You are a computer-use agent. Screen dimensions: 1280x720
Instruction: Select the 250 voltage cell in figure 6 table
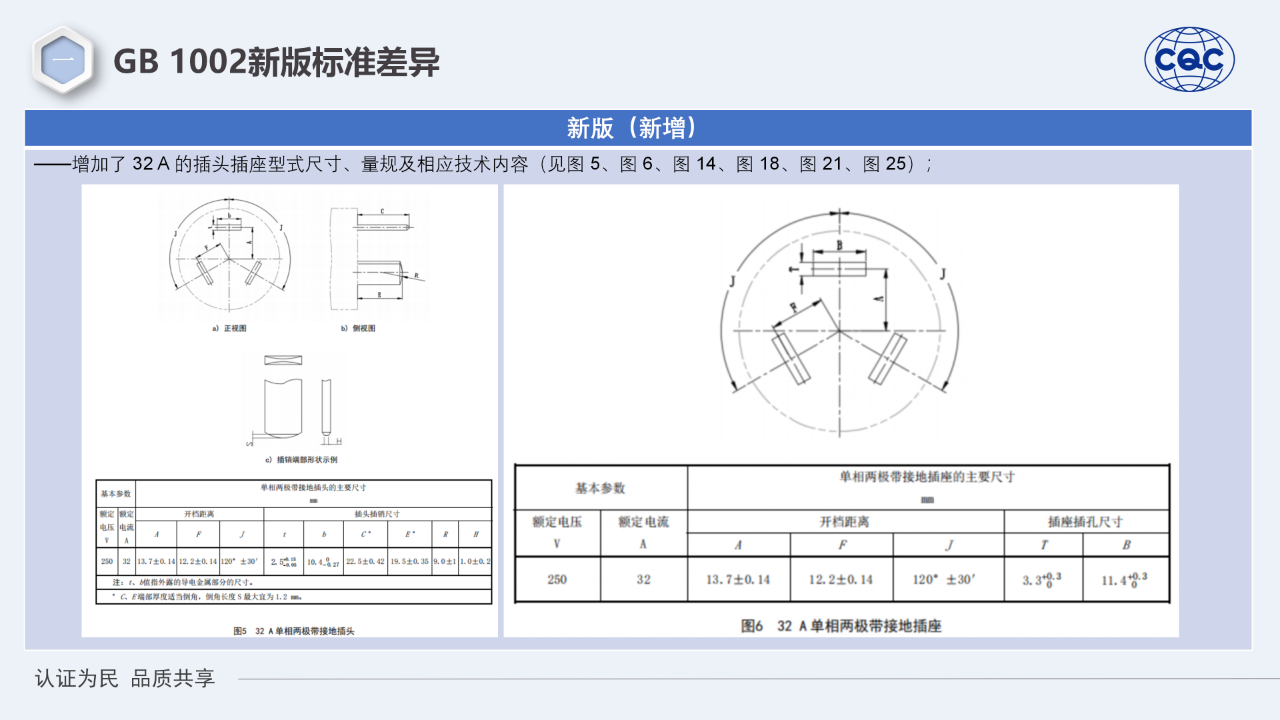[x=556, y=579]
